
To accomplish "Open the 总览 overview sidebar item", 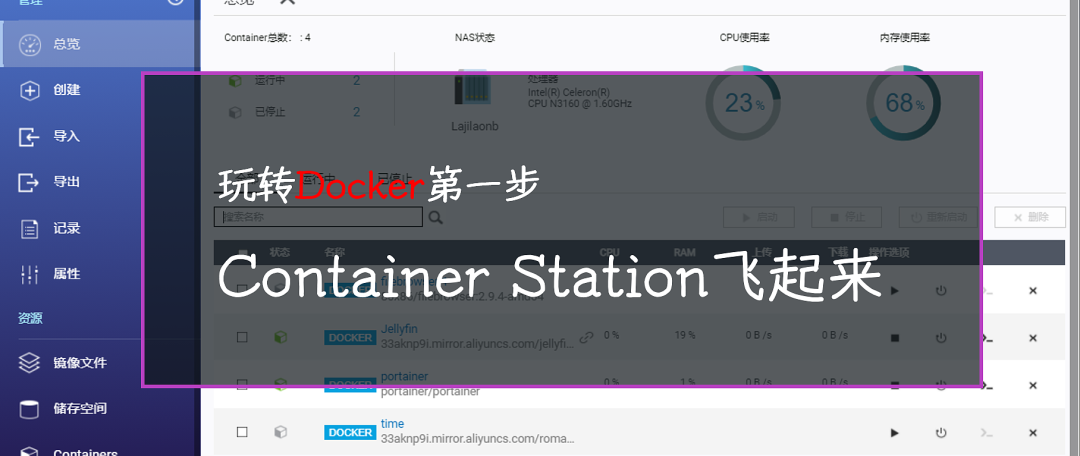I will pos(100,43).
